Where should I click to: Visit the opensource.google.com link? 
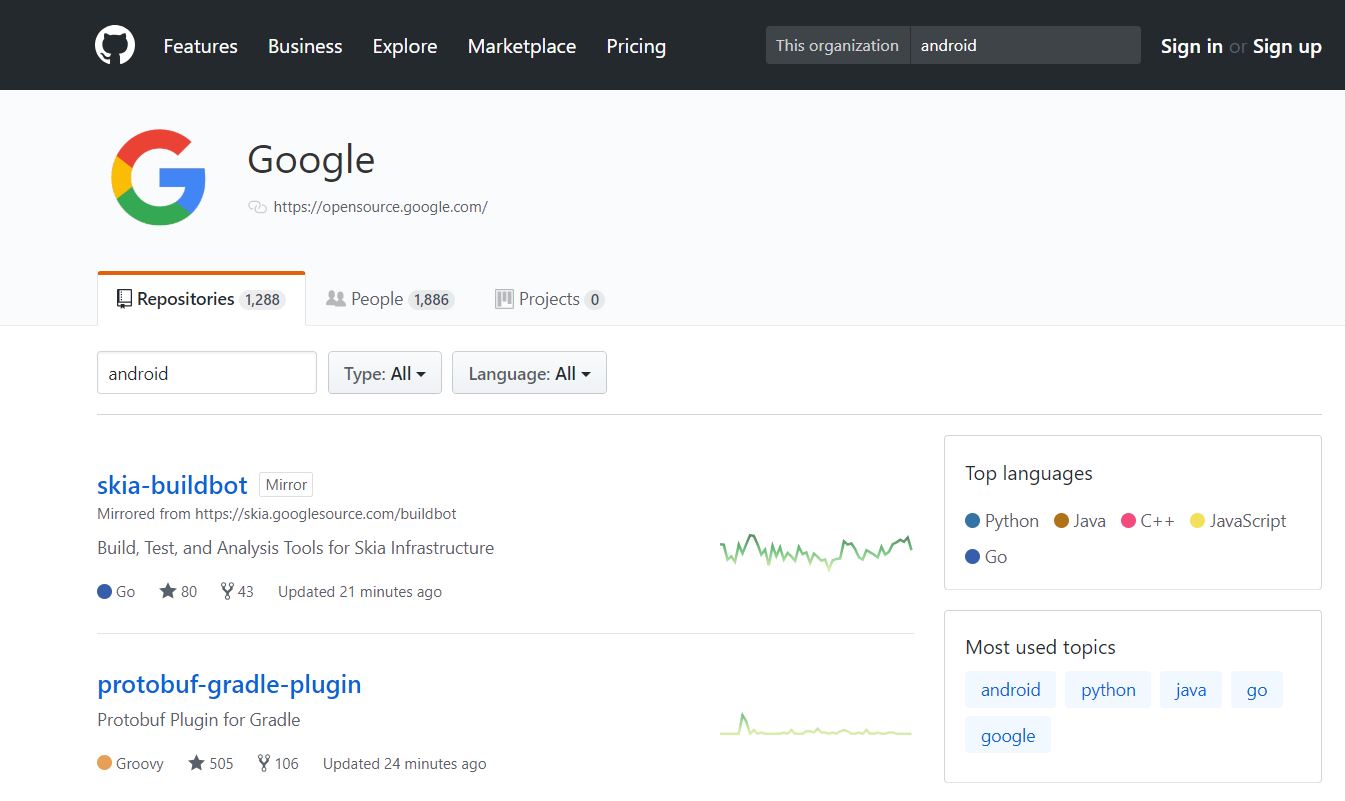pos(380,207)
